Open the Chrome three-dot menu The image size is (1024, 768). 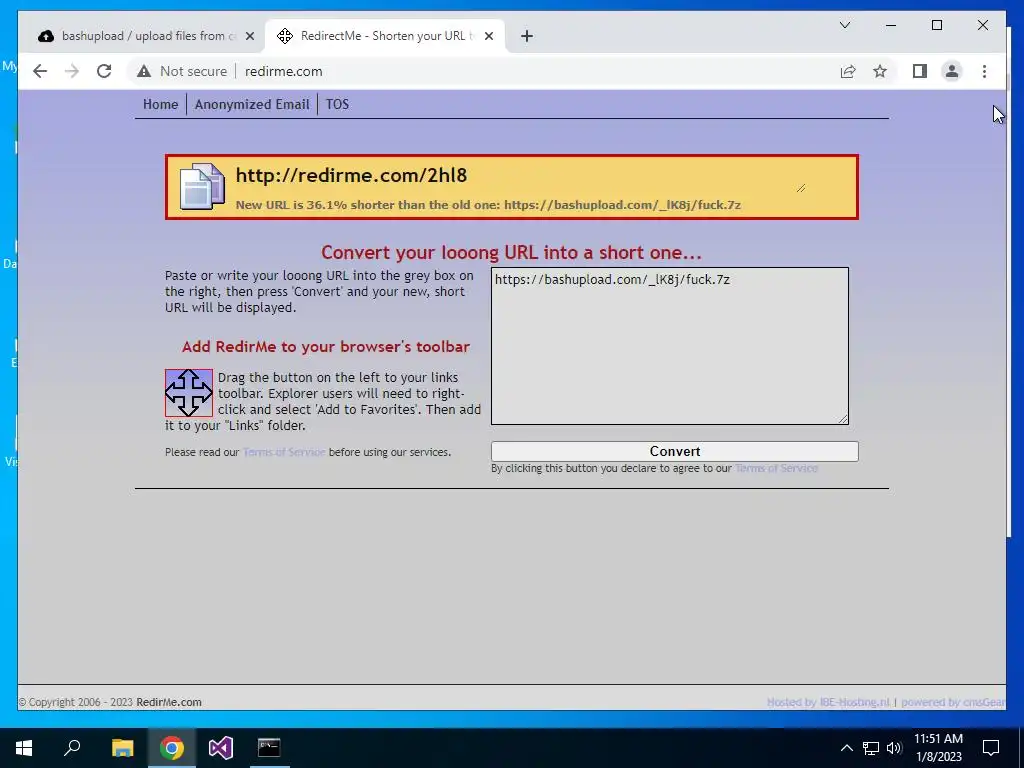pos(984,71)
